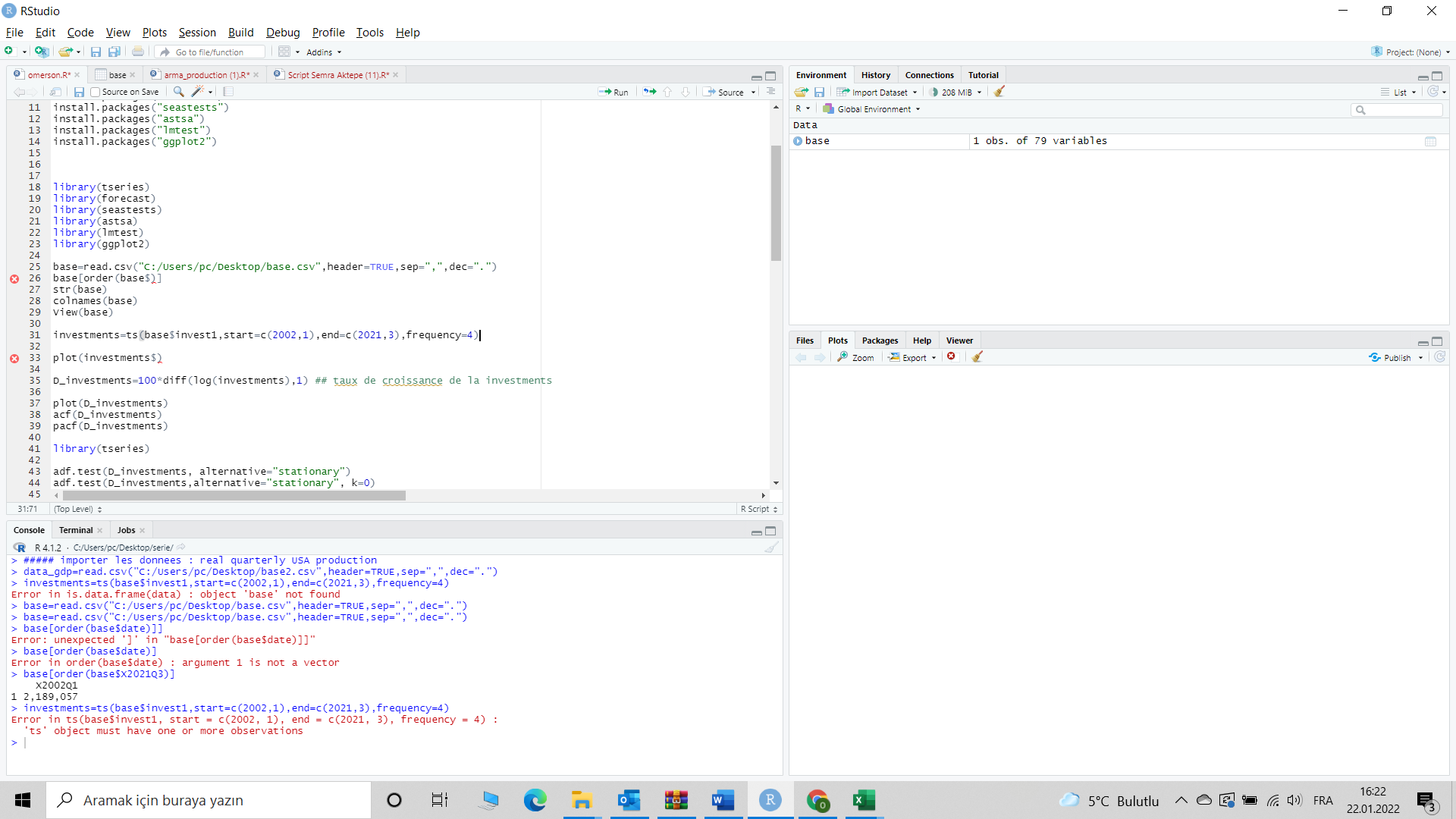
Task: Expand the Global Environment dropdown
Action: (x=874, y=109)
